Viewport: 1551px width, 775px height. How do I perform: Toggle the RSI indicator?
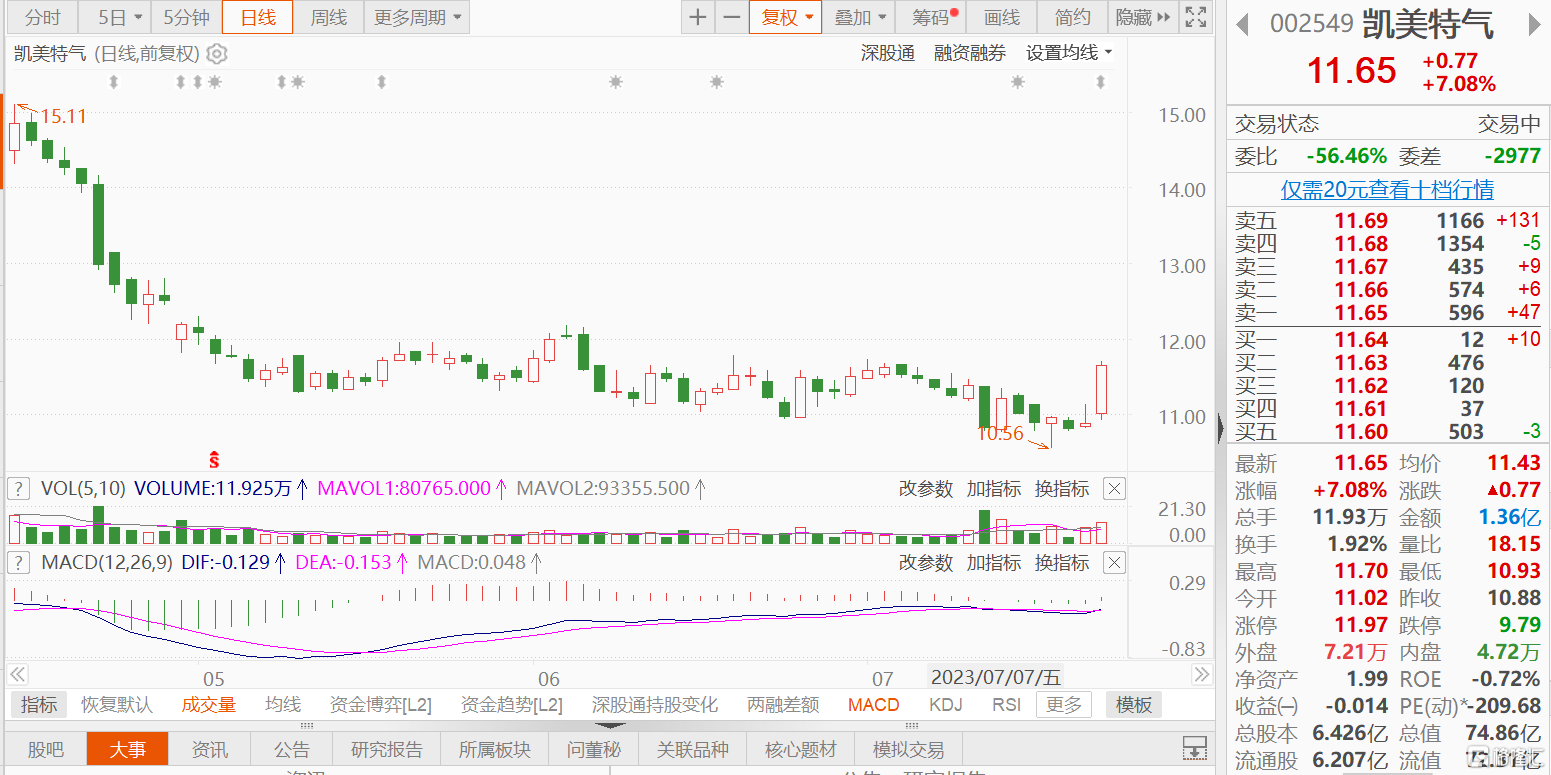point(1006,705)
